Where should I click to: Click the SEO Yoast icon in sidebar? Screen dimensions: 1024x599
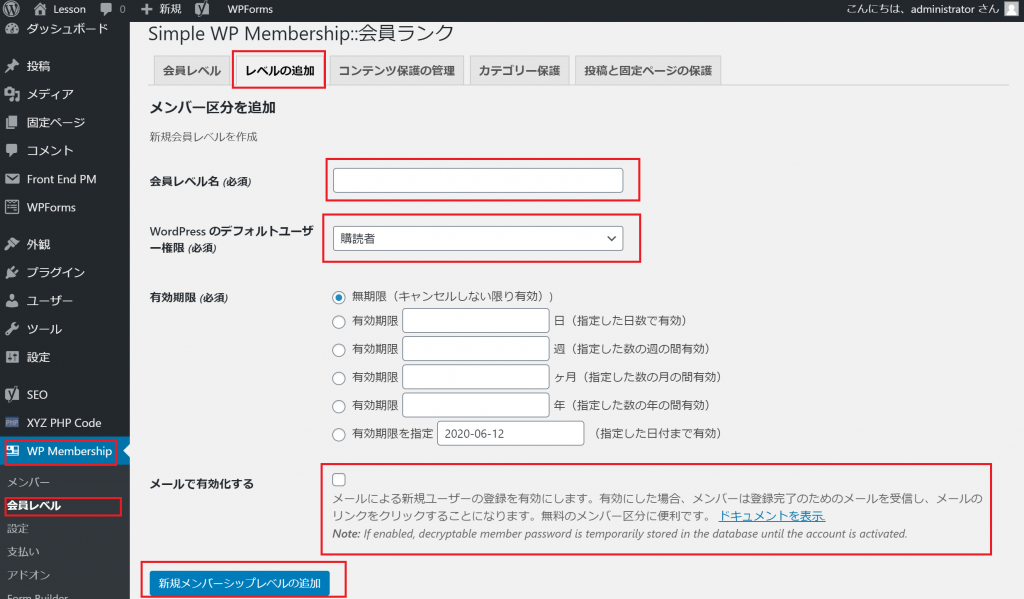(12, 395)
